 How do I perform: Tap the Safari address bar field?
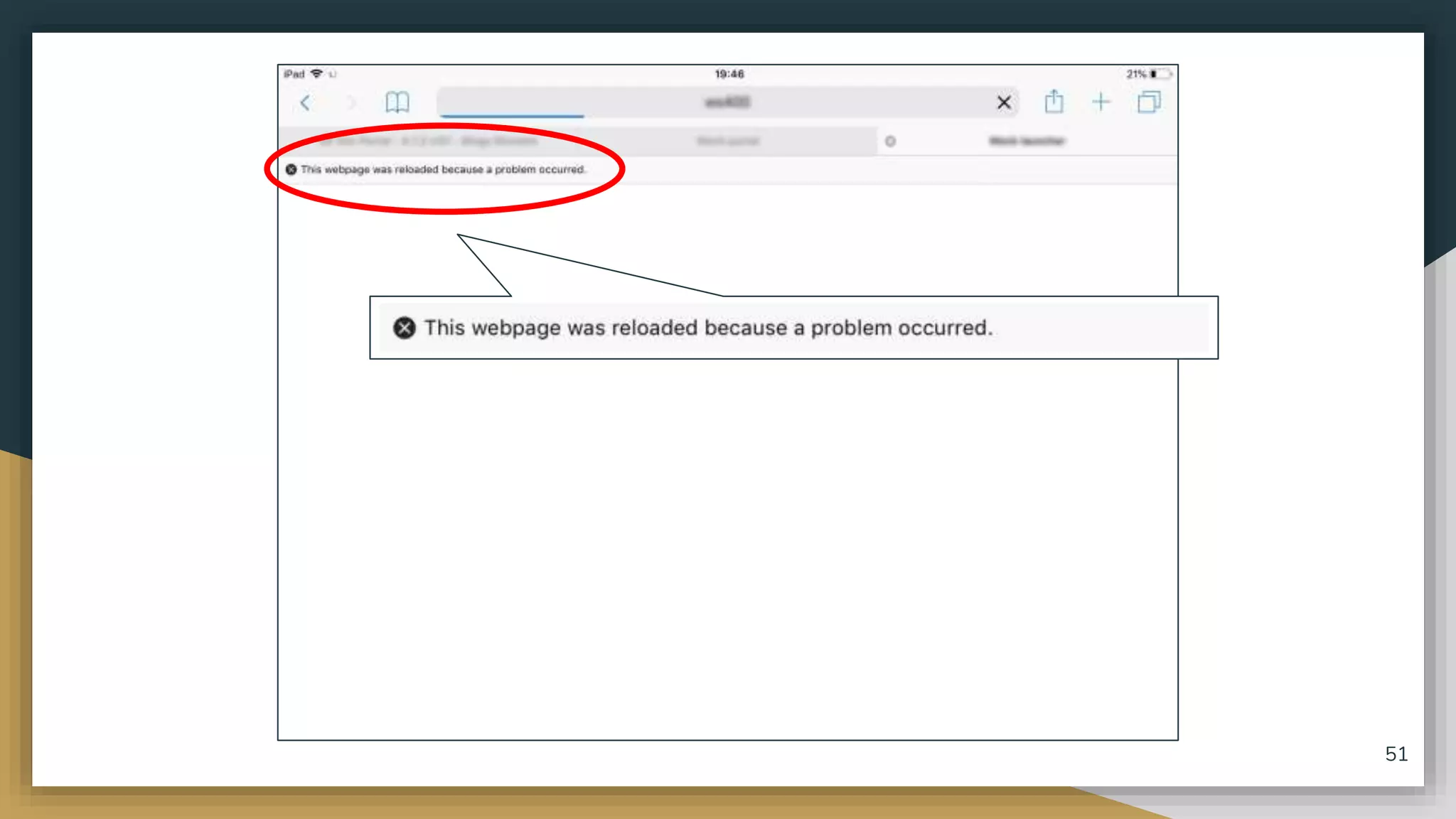[727, 102]
